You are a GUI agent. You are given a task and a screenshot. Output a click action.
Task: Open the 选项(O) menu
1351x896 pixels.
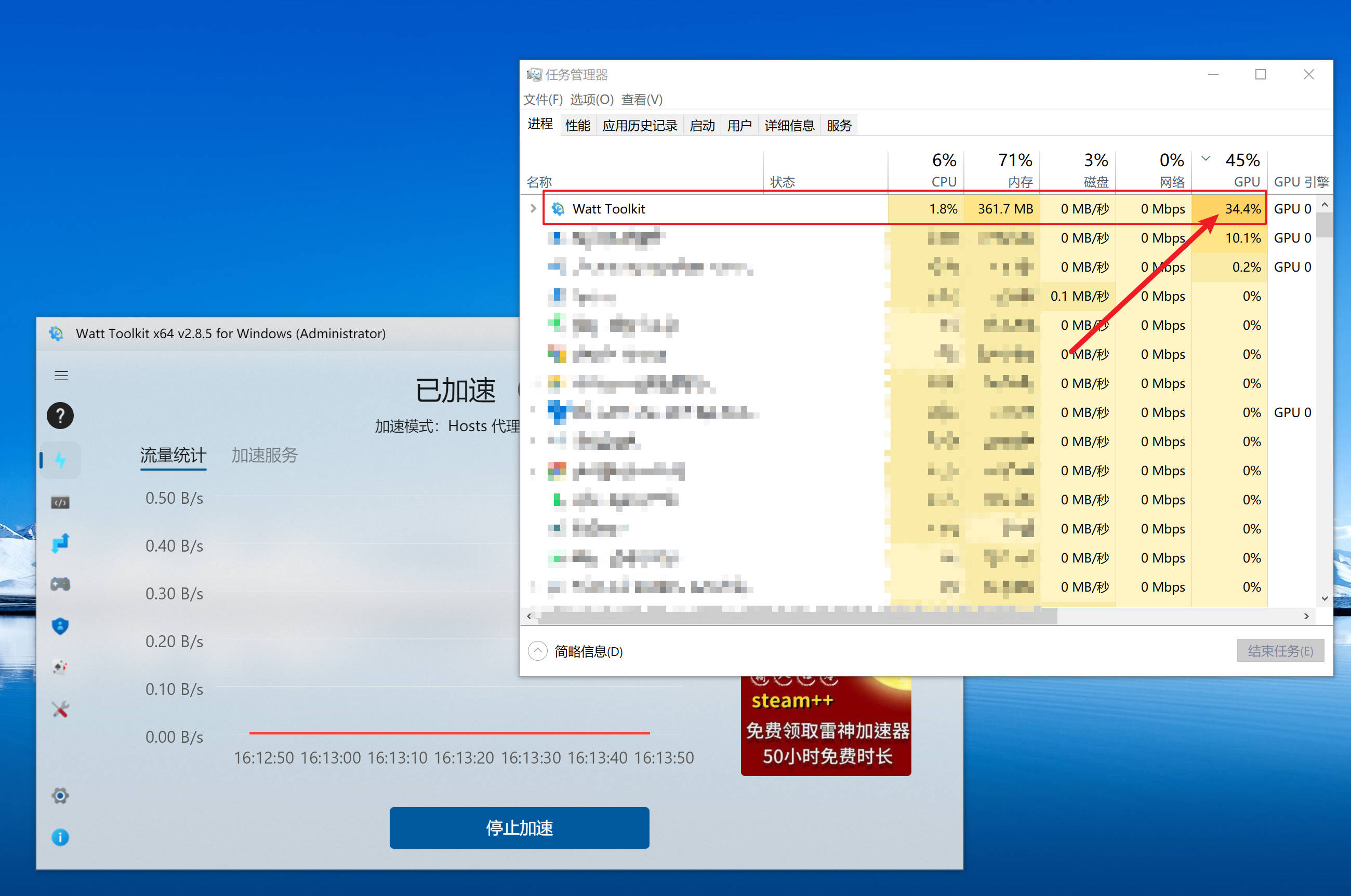coord(591,99)
